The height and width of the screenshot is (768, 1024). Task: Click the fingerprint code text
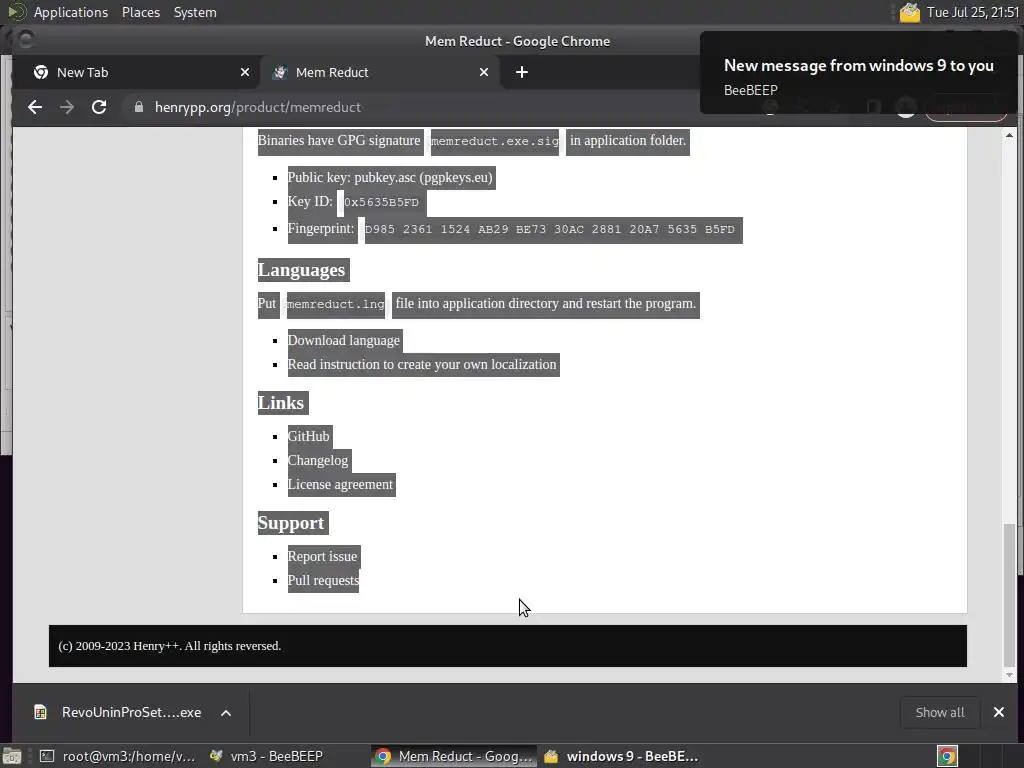click(550, 229)
